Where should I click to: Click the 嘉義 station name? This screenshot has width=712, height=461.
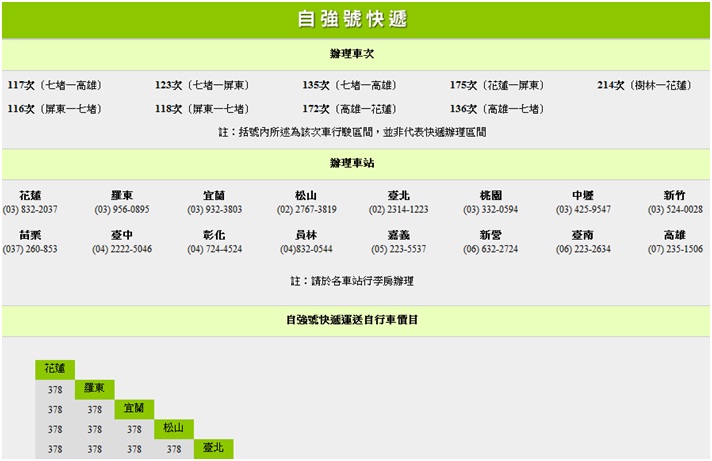click(x=399, y=235)
